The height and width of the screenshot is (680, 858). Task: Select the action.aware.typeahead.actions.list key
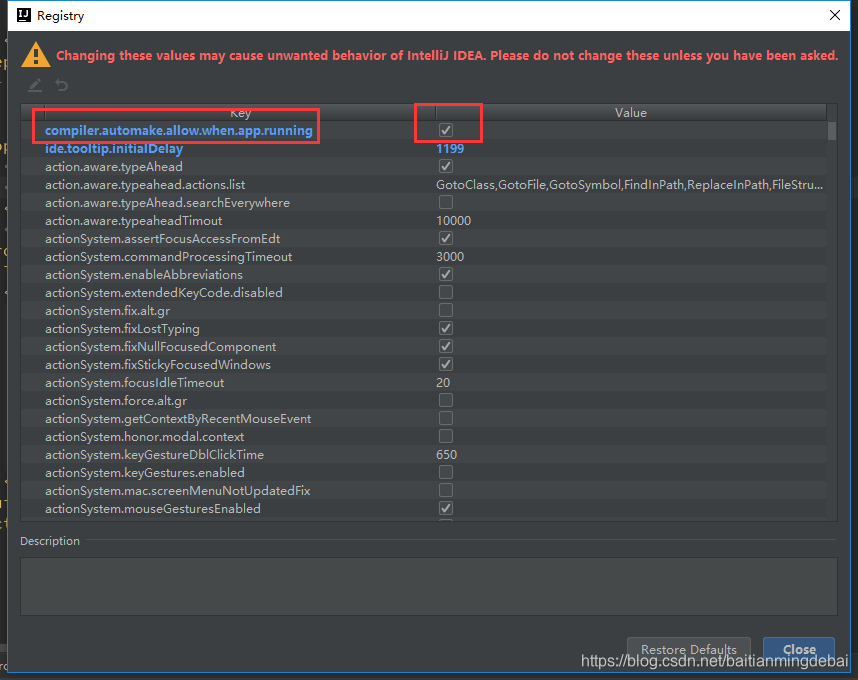click(145, 184)
